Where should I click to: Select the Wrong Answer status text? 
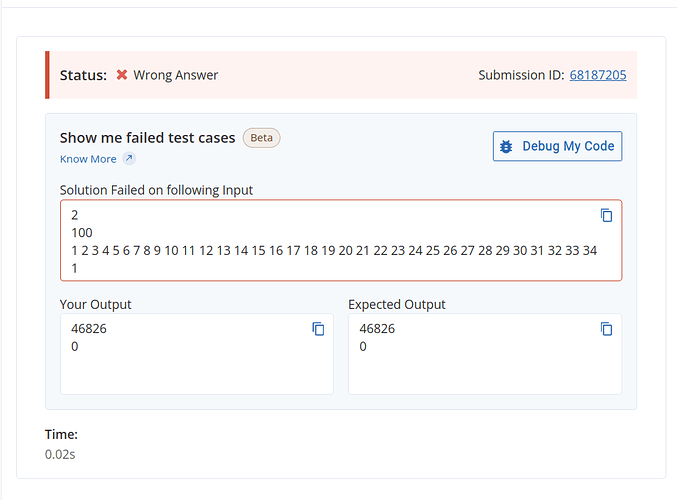tap(175, 75)
